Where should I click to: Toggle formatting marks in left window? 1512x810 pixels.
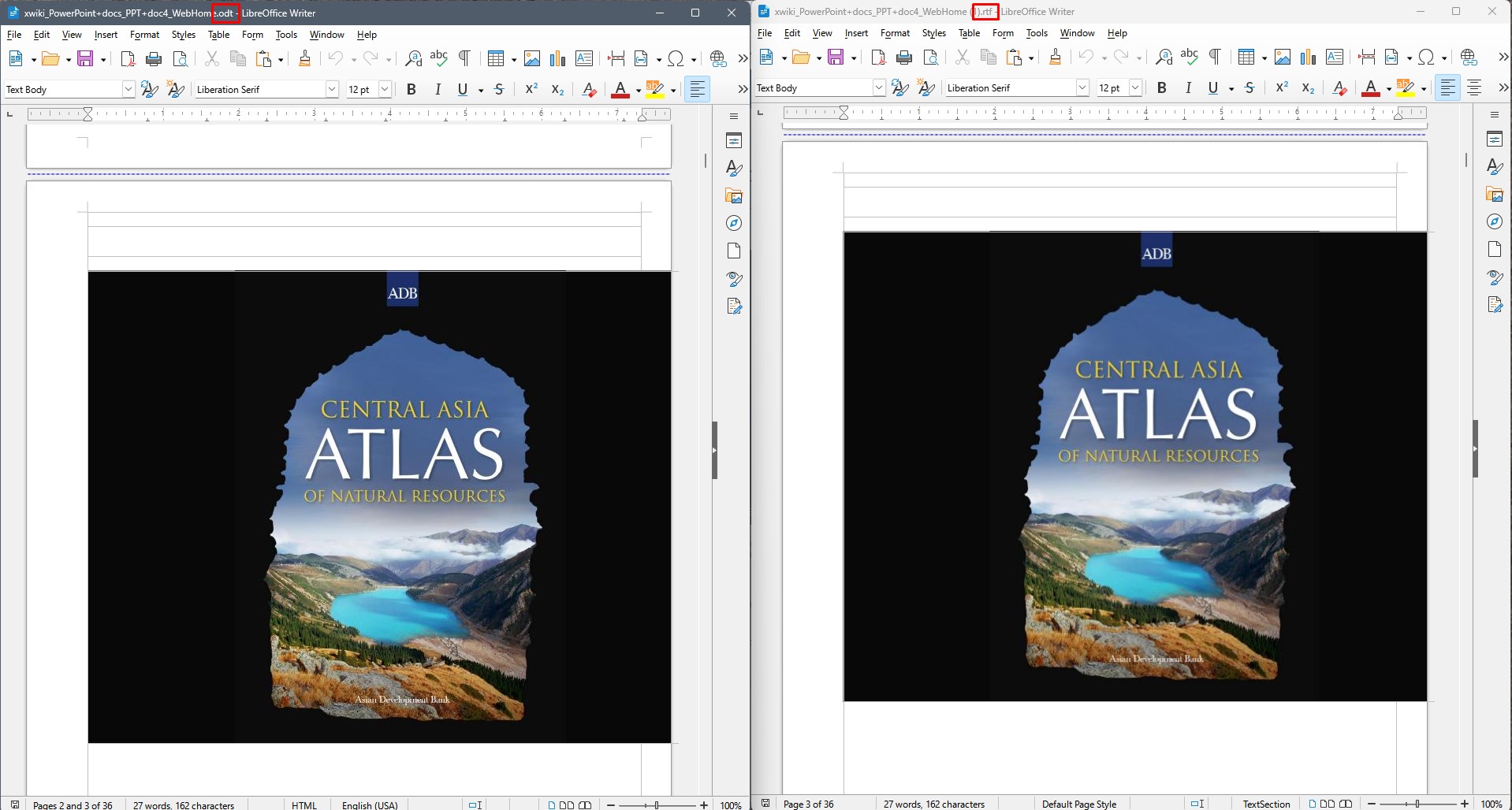click(x=465, y=58)
